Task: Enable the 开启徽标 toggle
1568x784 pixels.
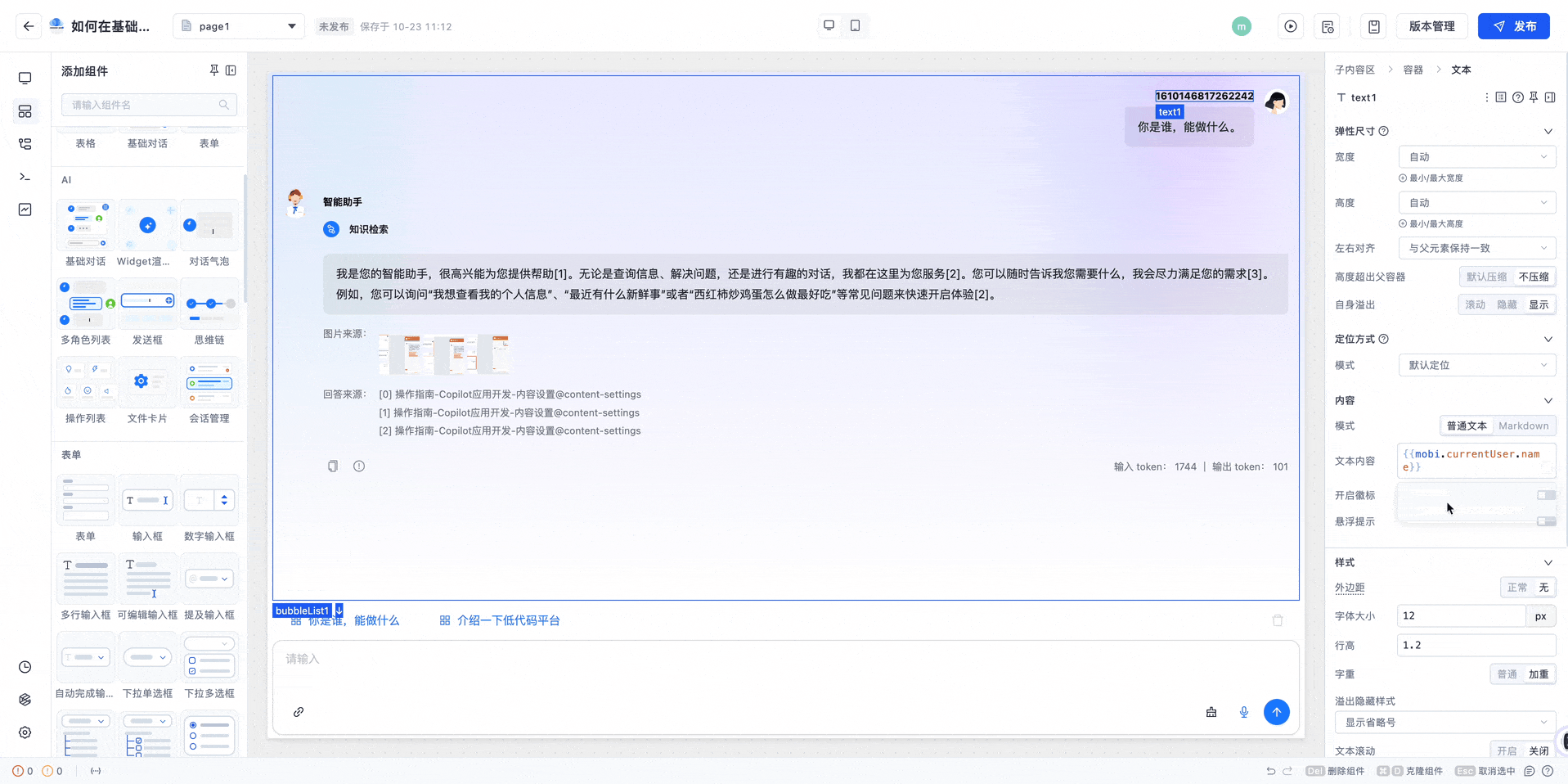Action: click(x=1545, y=495)
